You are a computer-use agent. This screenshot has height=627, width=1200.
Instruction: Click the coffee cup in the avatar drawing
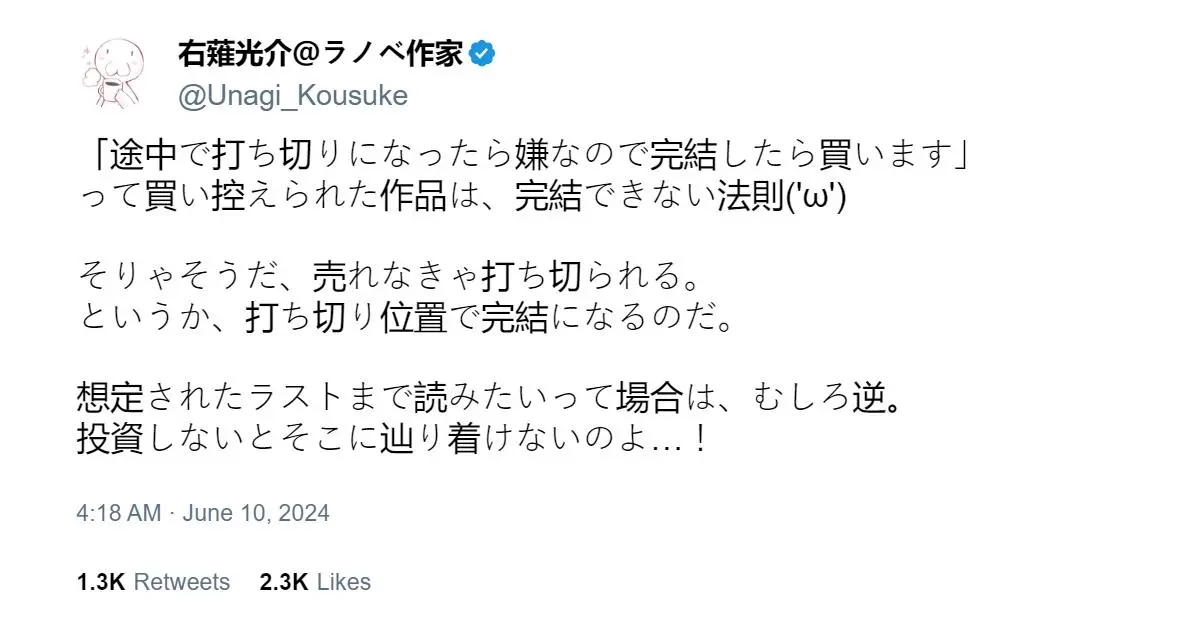pos(111,91)
